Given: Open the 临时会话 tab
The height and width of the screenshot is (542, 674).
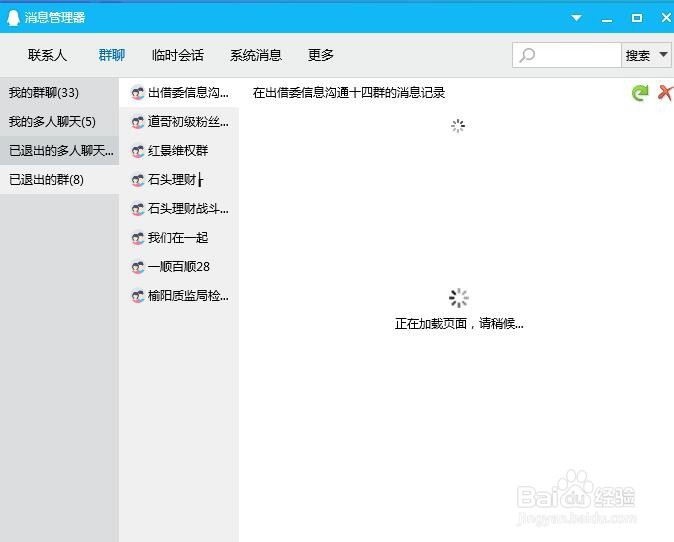Looking at the screenshot, I should pos(178,55).
